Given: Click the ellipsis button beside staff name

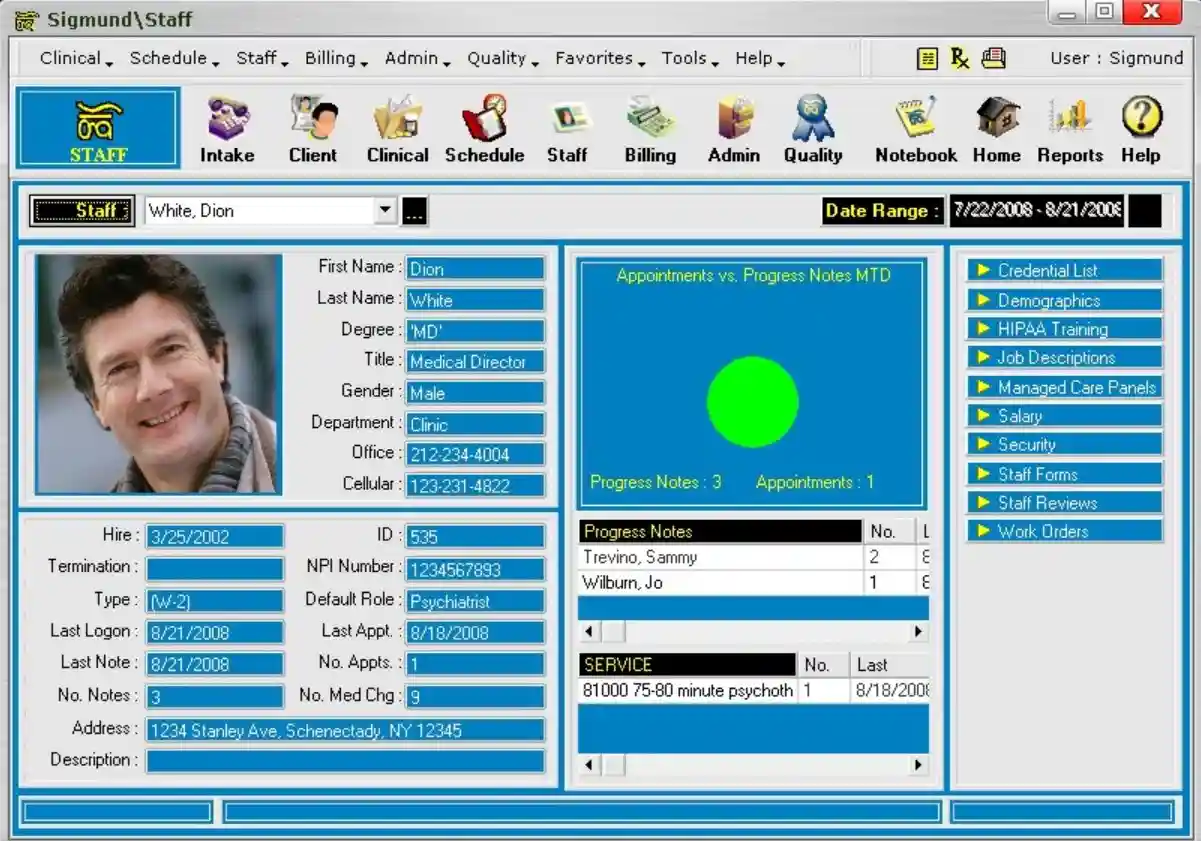Looking at the screenshot, I should coord(414,212).
